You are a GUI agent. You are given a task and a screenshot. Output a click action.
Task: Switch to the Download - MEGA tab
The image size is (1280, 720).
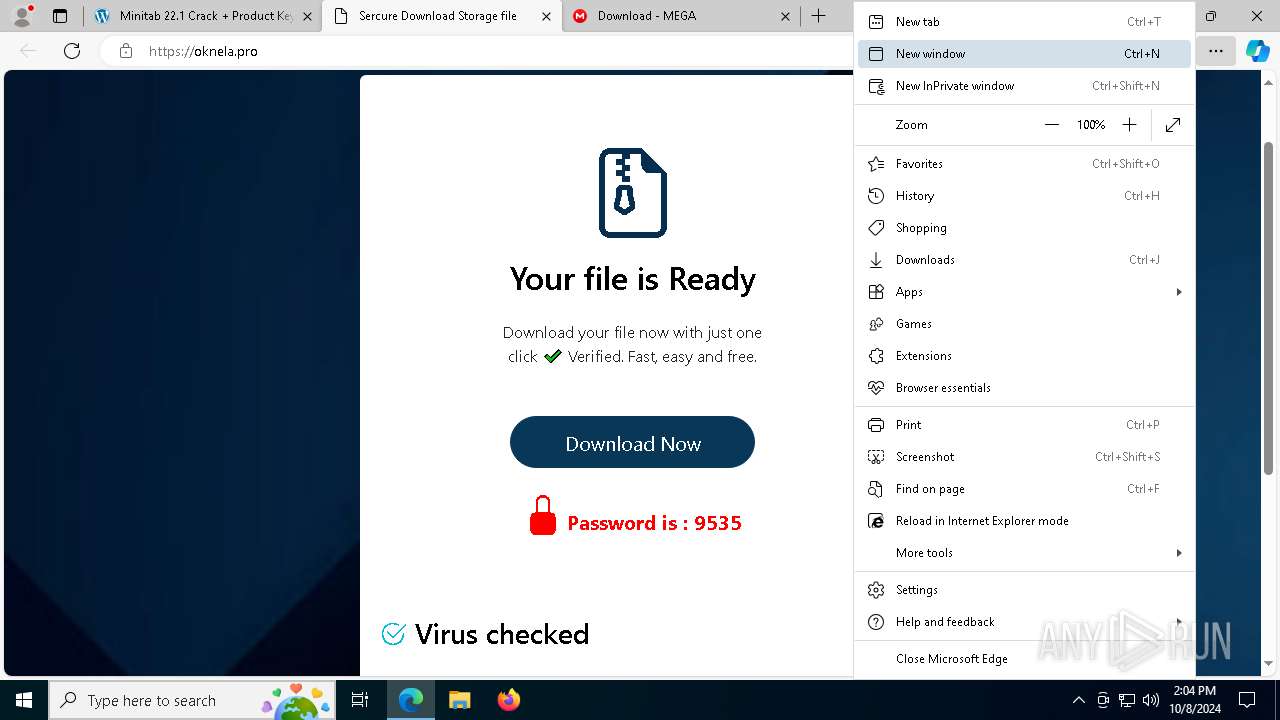point(680,16)
